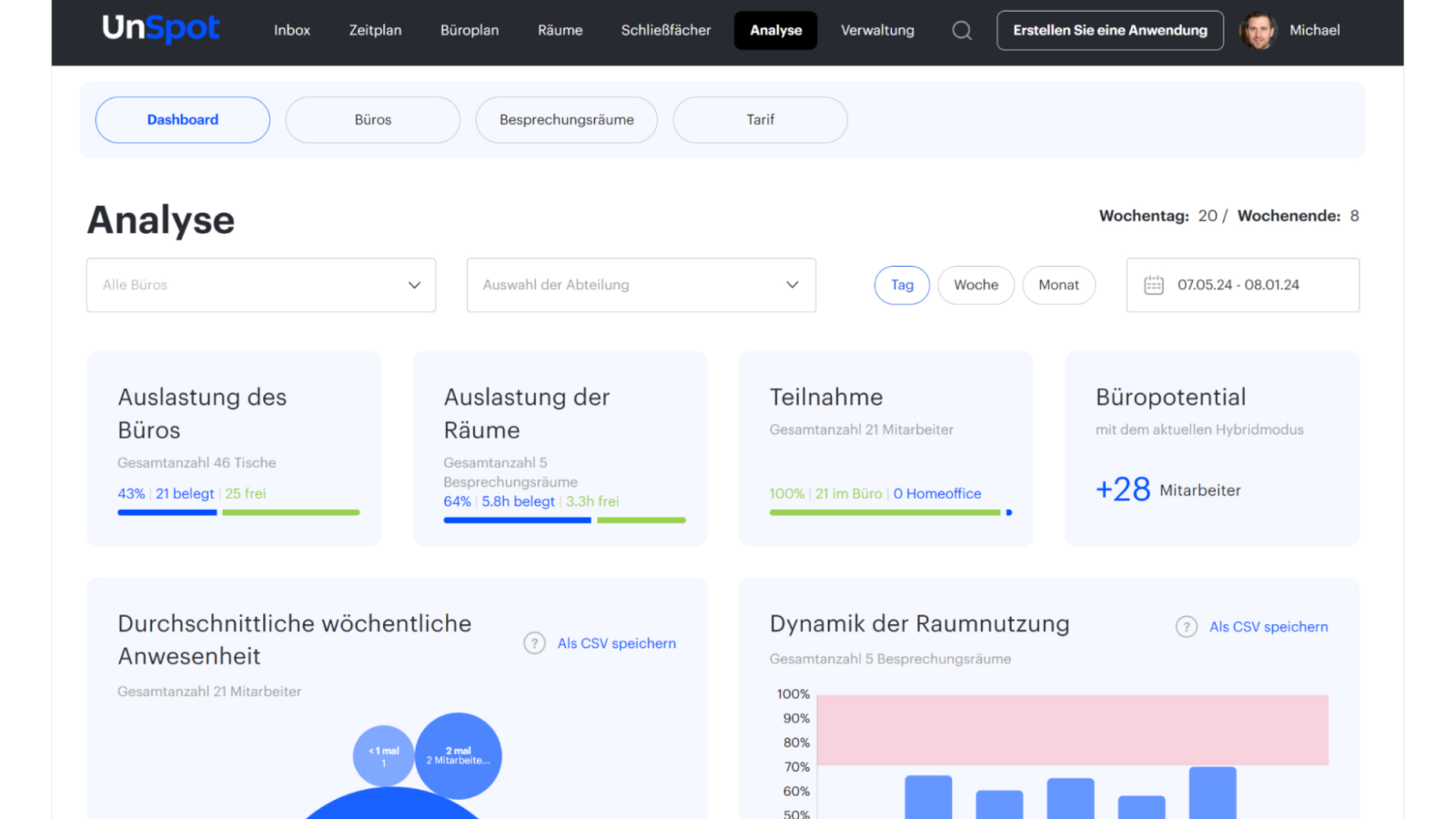Image resolution: width=1456 pixels, height=819 pixels.
Task: Click Auslastung der Räume progress bar
Action: tap(565, 521)
